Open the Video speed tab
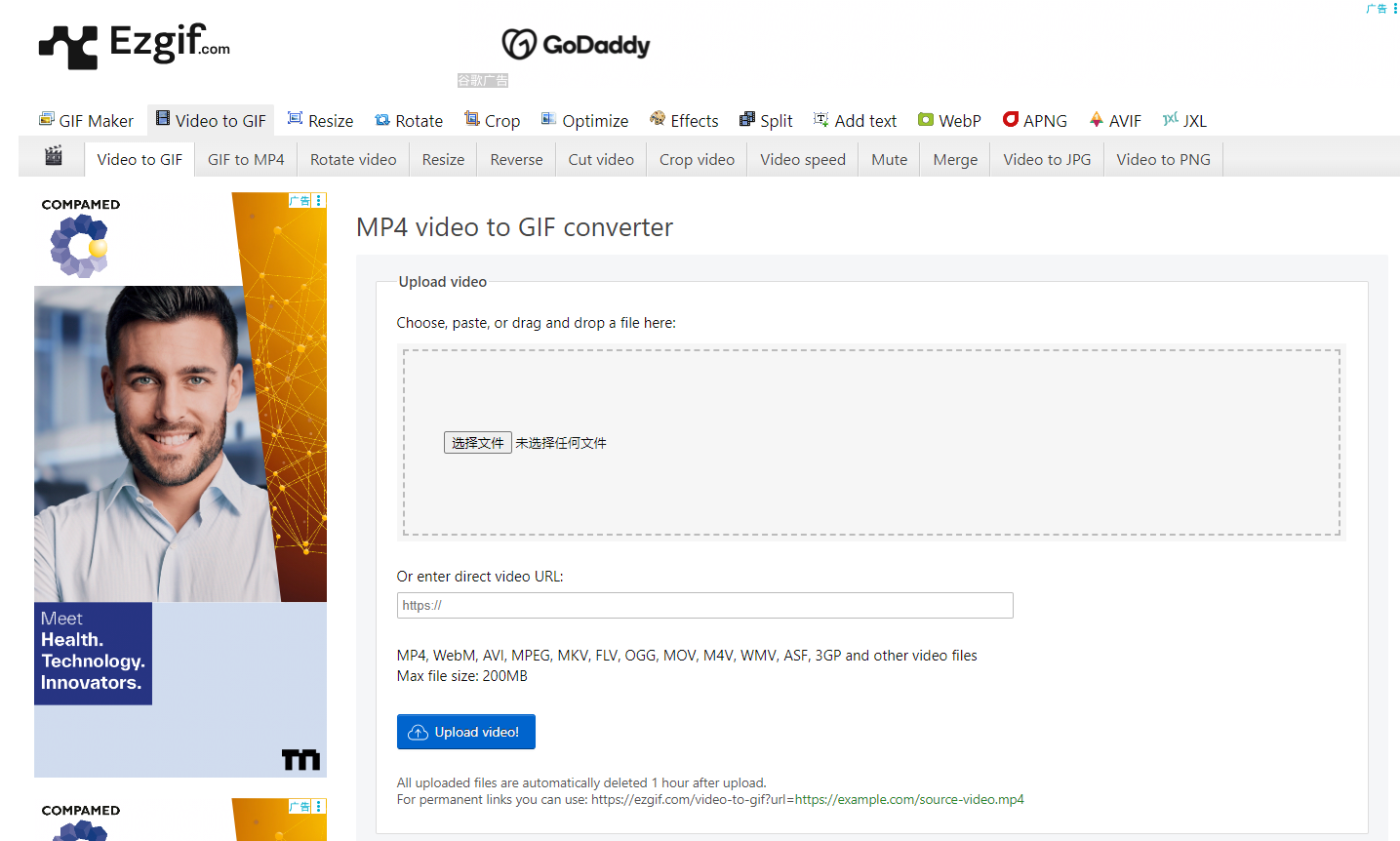Image resolution: width=1400 pixels, height=841 pixels. click(803, 160)
